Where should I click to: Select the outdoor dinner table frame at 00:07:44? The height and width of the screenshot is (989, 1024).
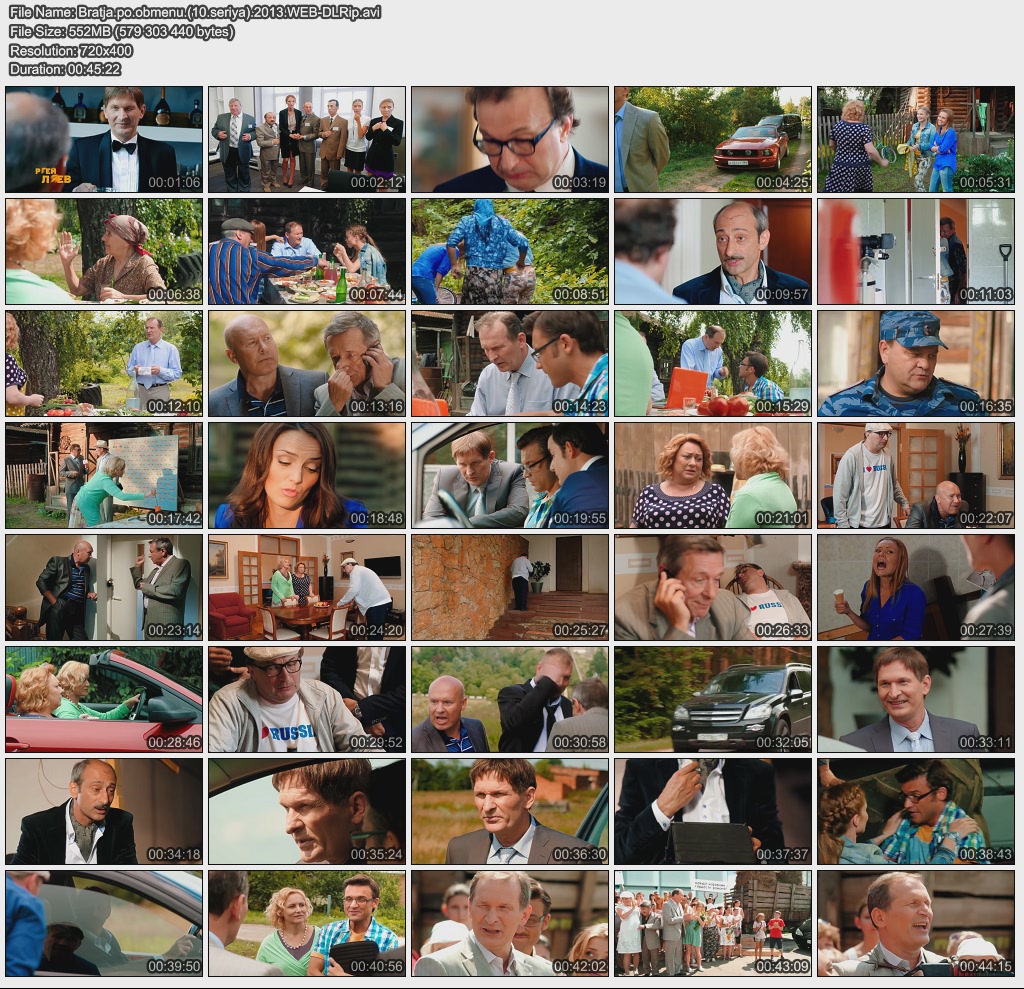pyautogui.click(x=307, y=251)
